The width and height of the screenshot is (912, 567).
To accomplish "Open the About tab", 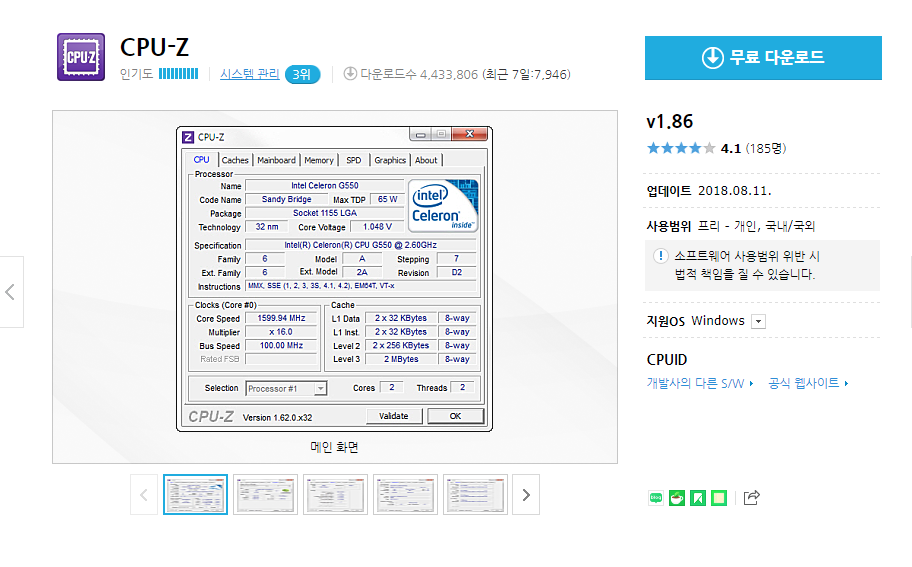I will coord(426,160).
